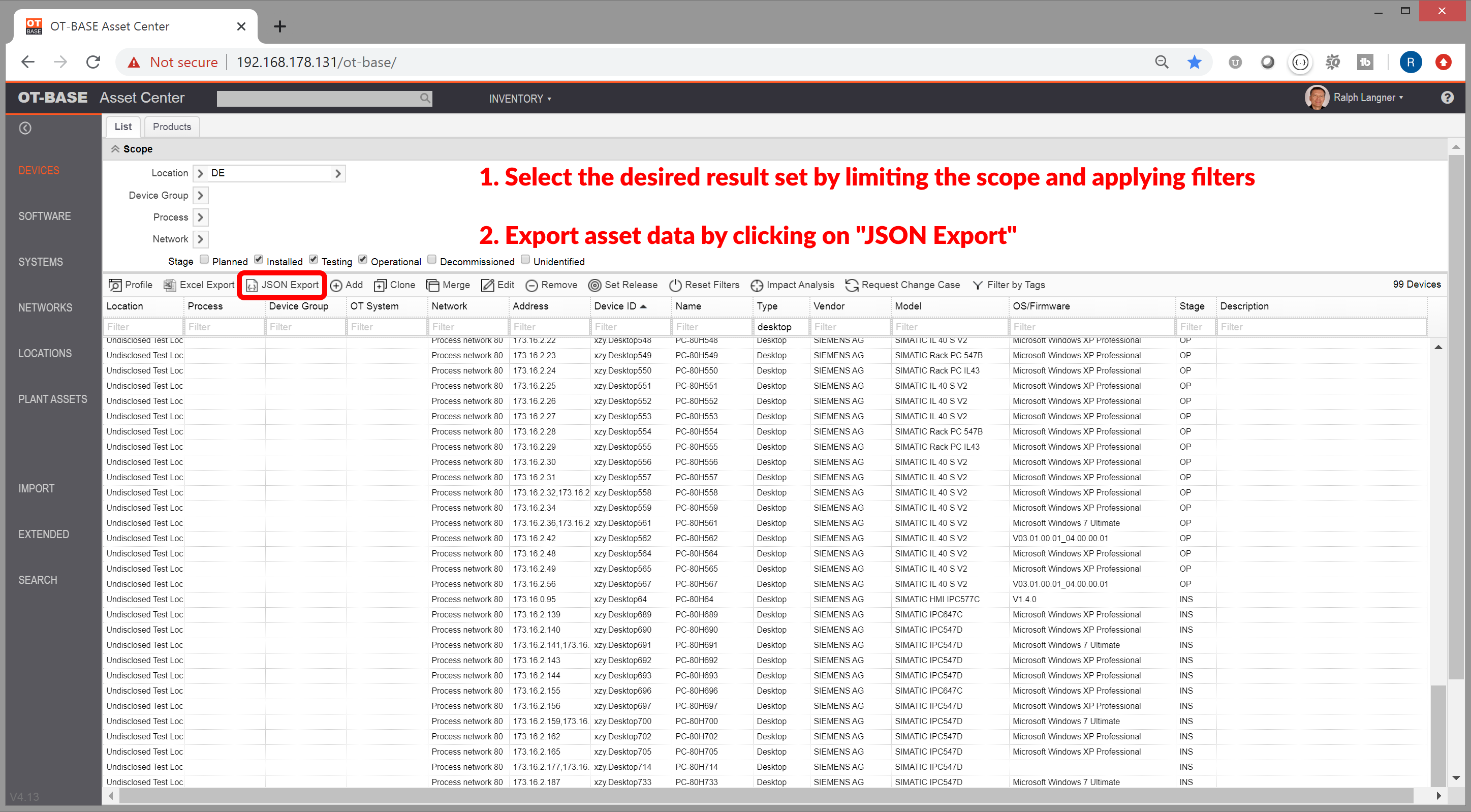Screen dimensions: 1471x812
Task: Add a new device
Action: coord(347,285)
